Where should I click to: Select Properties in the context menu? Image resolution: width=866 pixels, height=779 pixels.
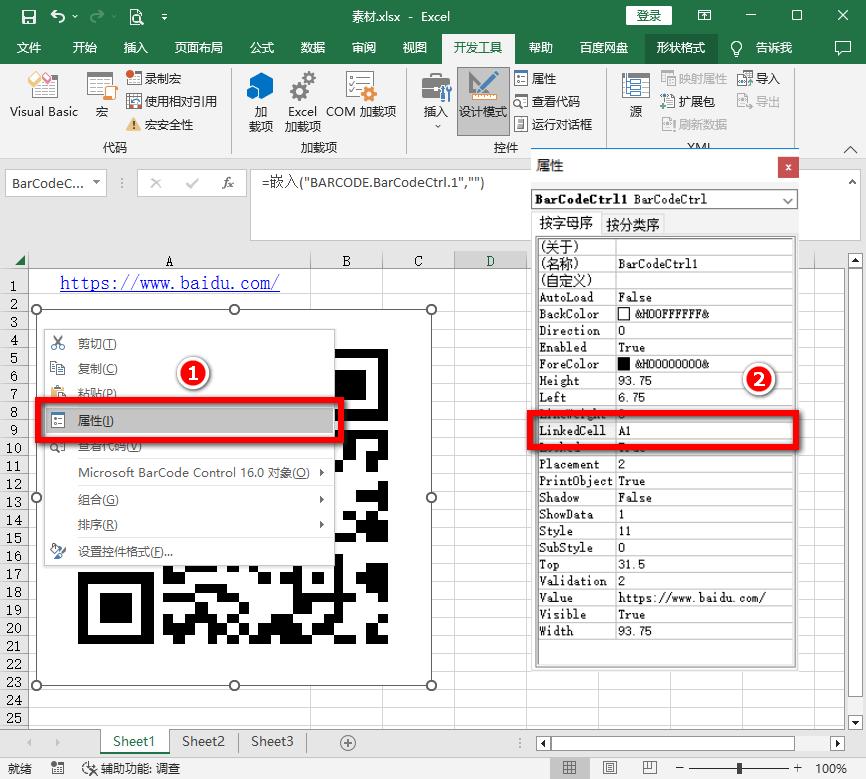click(189, 421)
